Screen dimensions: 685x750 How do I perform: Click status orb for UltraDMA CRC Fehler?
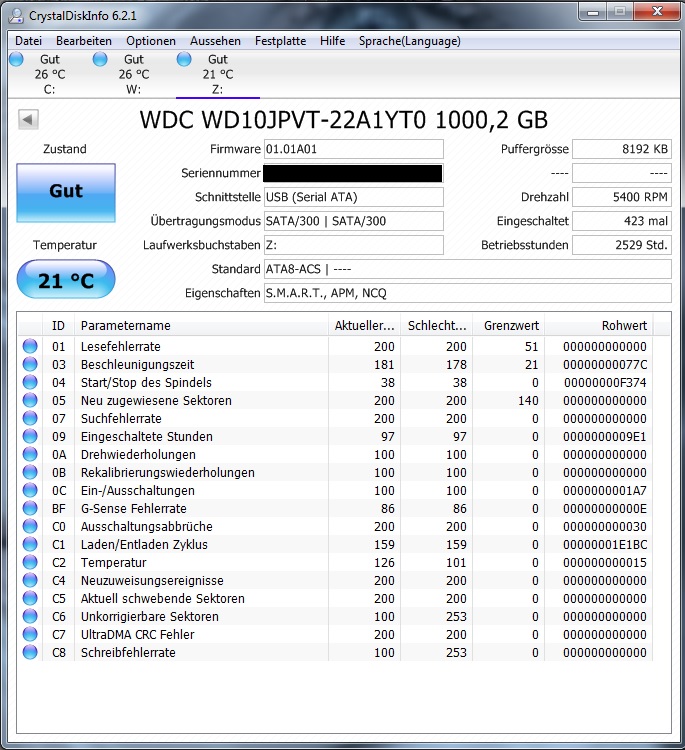[x=30, y=634]
